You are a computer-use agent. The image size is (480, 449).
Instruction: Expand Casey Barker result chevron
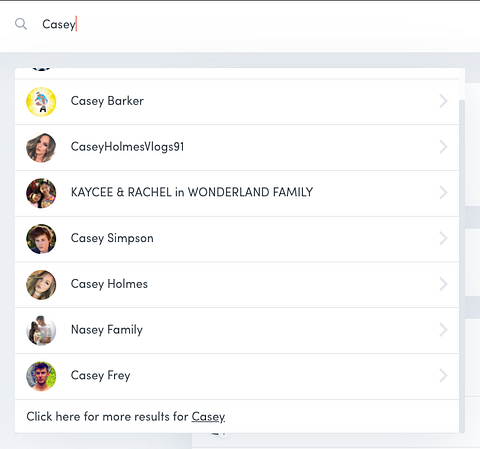point(443,101)
